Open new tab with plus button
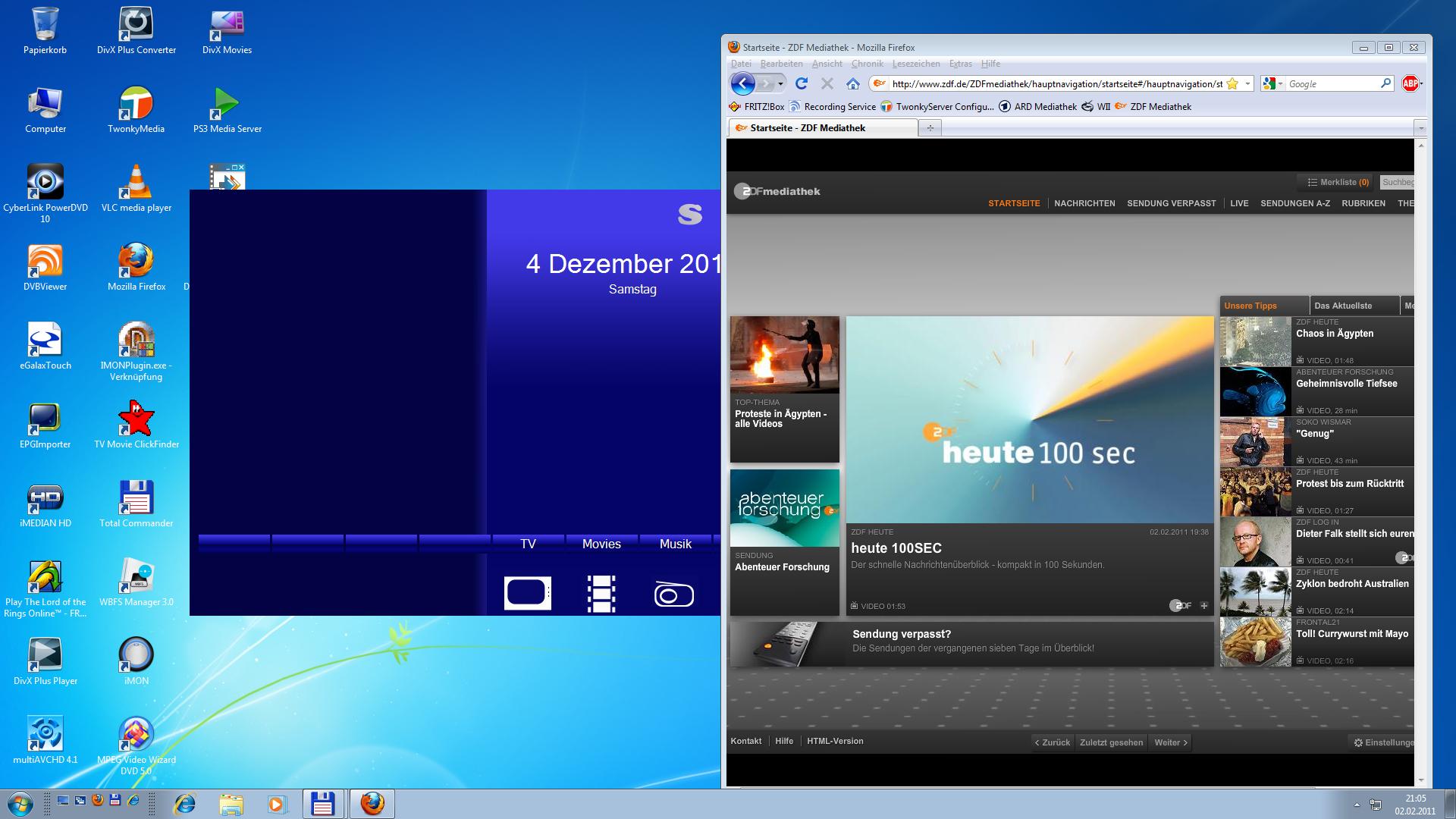Screen dimensions: 1456x819 pyautogui.click(x=930, y=127)
